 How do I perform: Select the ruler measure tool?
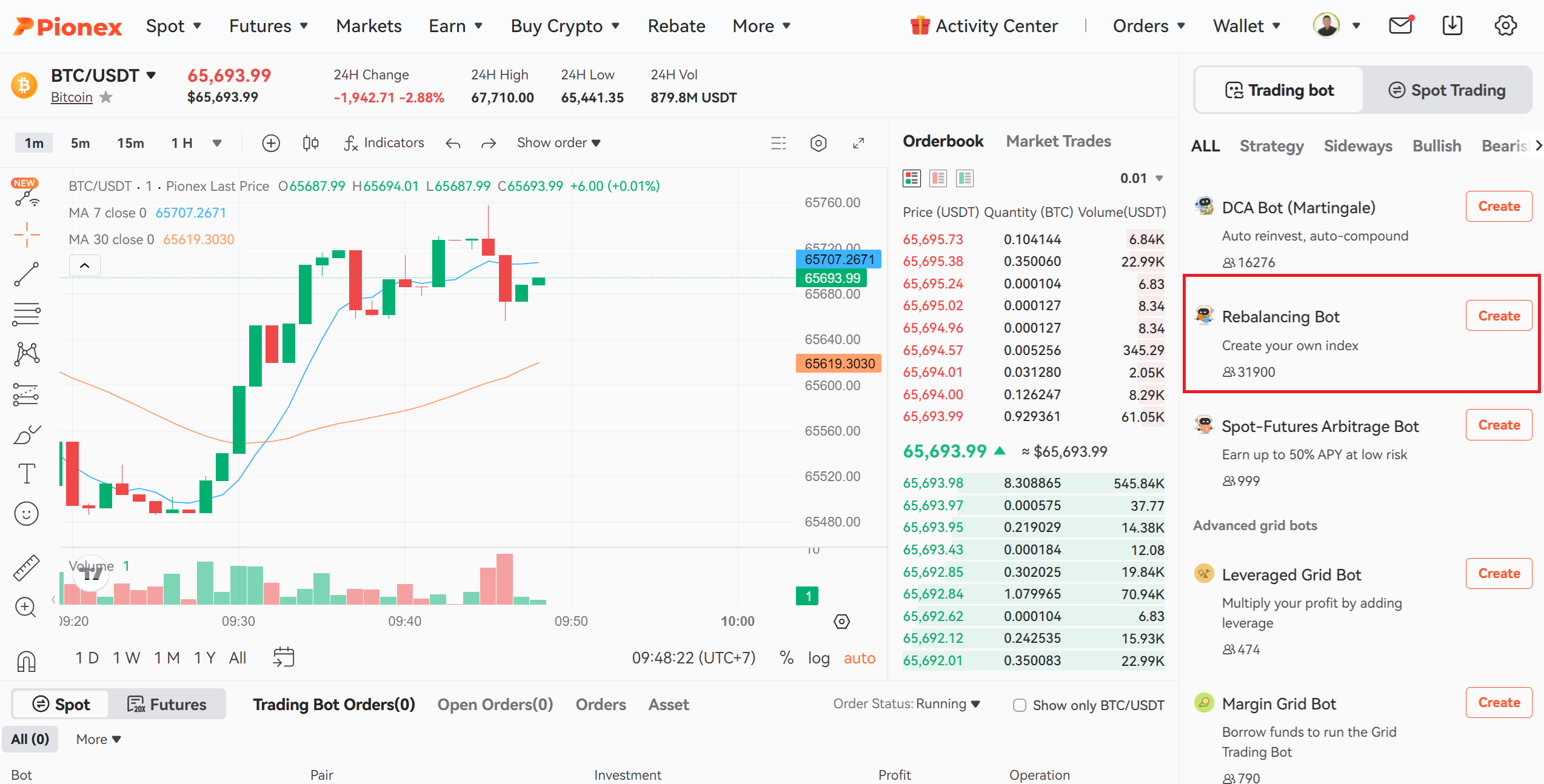(27, 568)
